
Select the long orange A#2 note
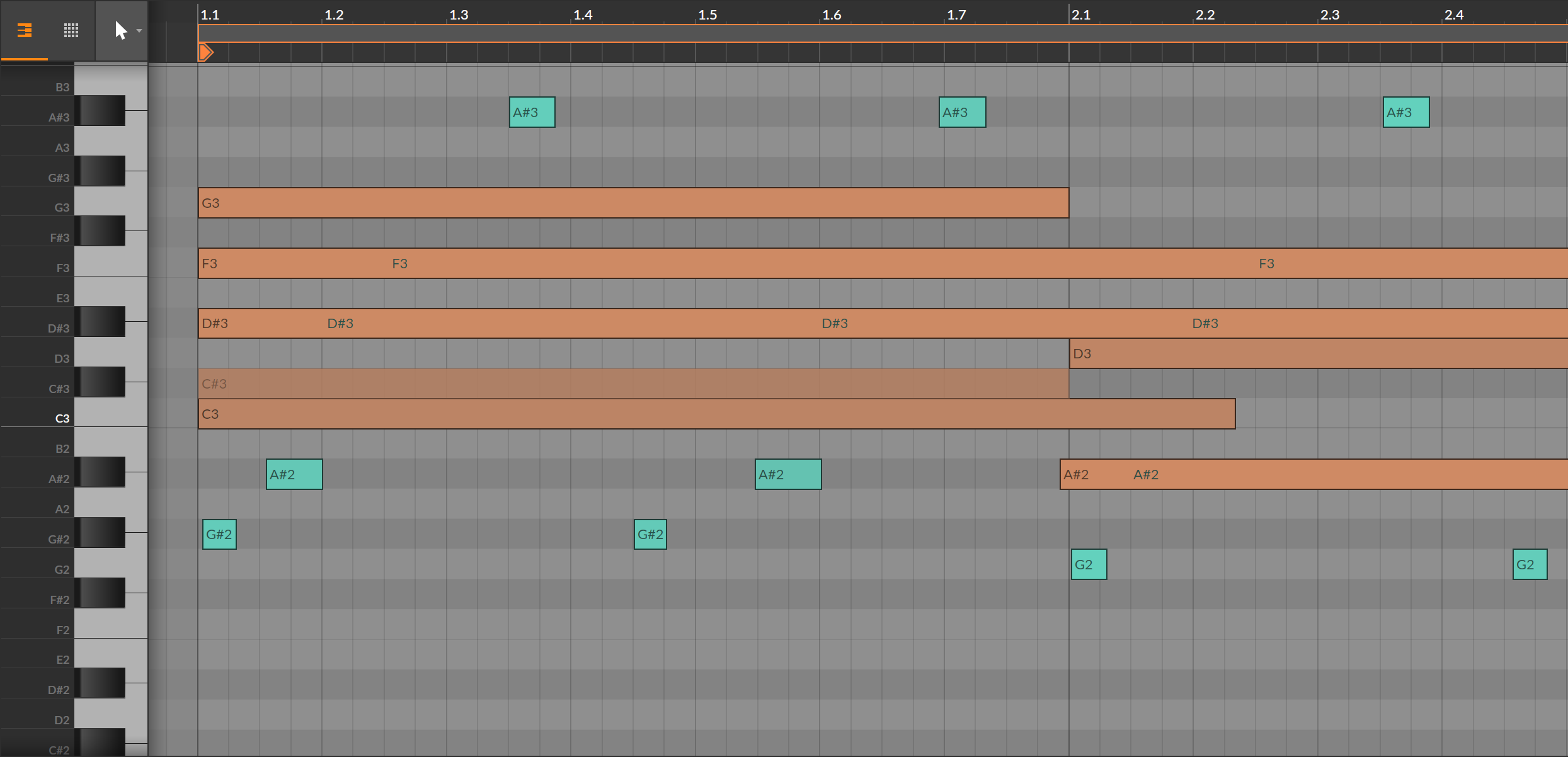click(1313, 474)
